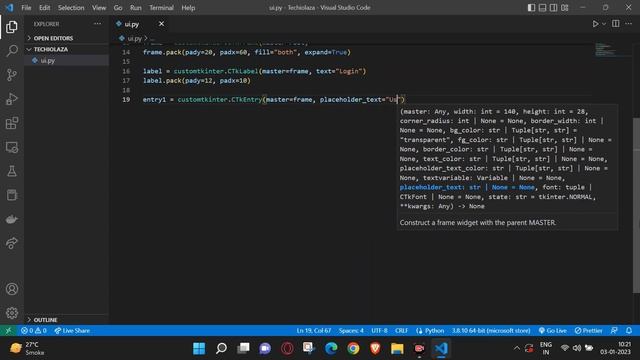Open the Accounts icon

[12, 289]
